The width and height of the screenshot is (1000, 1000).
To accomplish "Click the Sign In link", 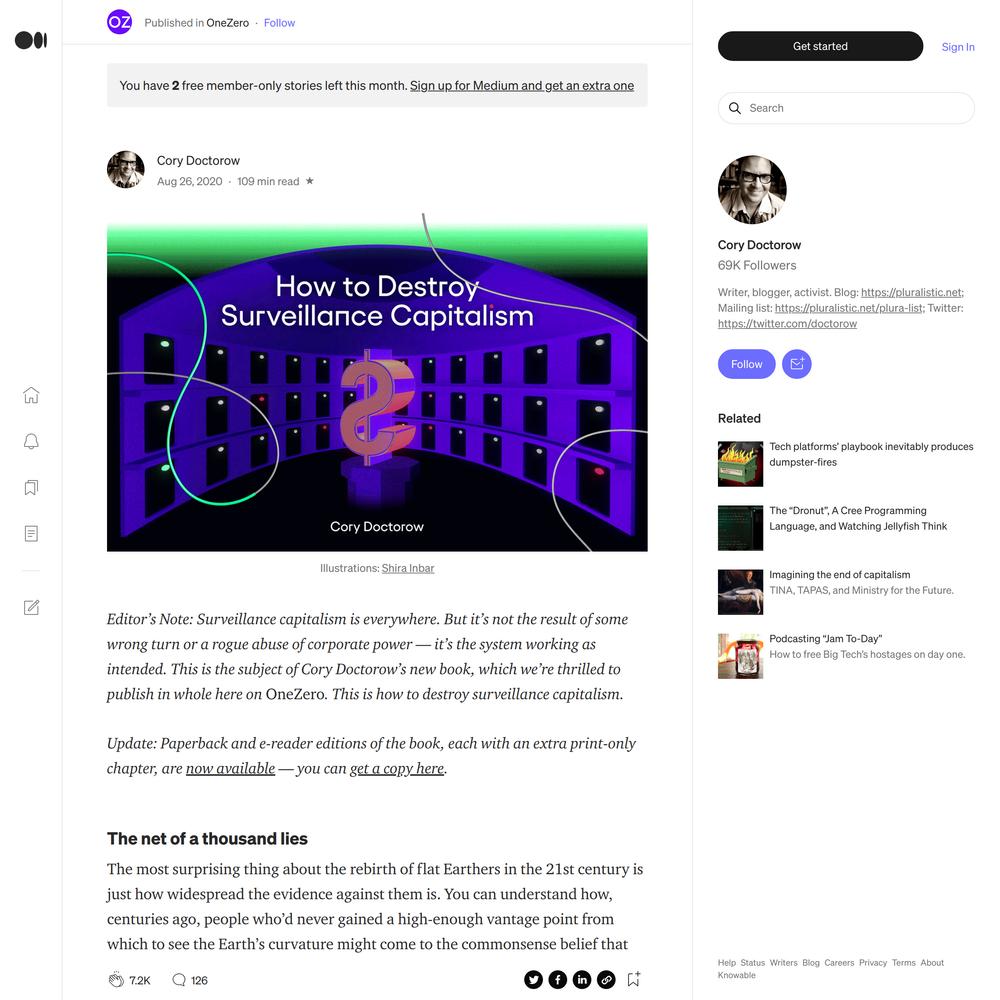I will [x=957, y=47].
